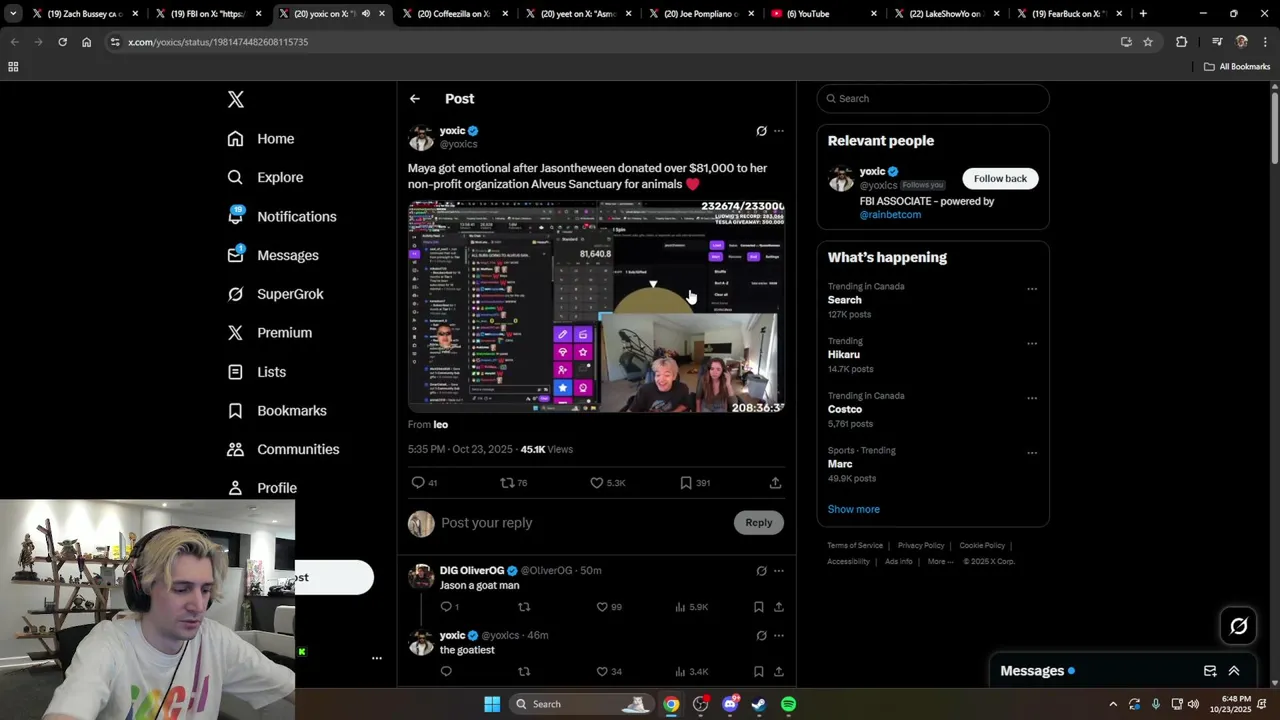Bookmark yoxic's 'the goatiest' reply
The image size is (1280, 720).
tap(759, 672)
